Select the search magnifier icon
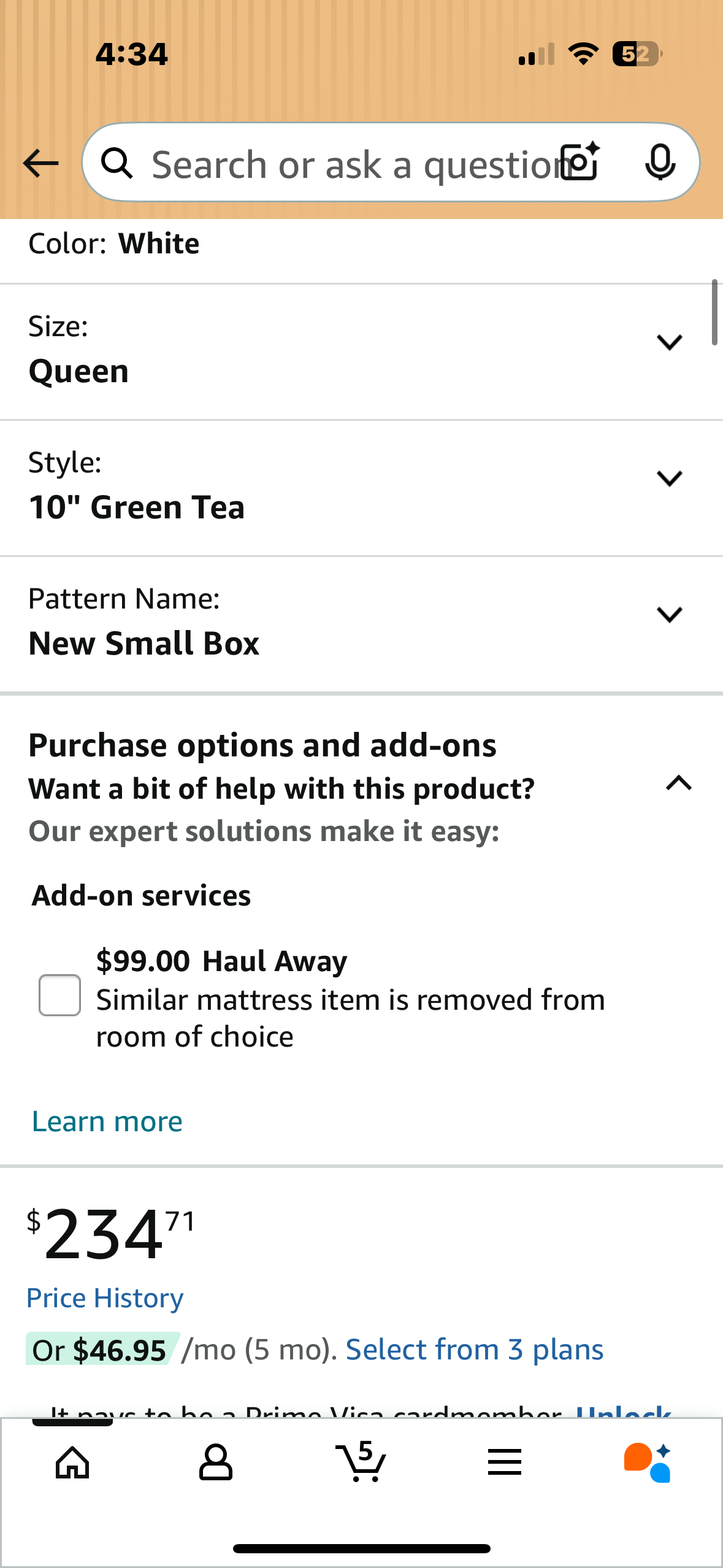The width and height of the screenshot is (723, 1568). (118, 163)
